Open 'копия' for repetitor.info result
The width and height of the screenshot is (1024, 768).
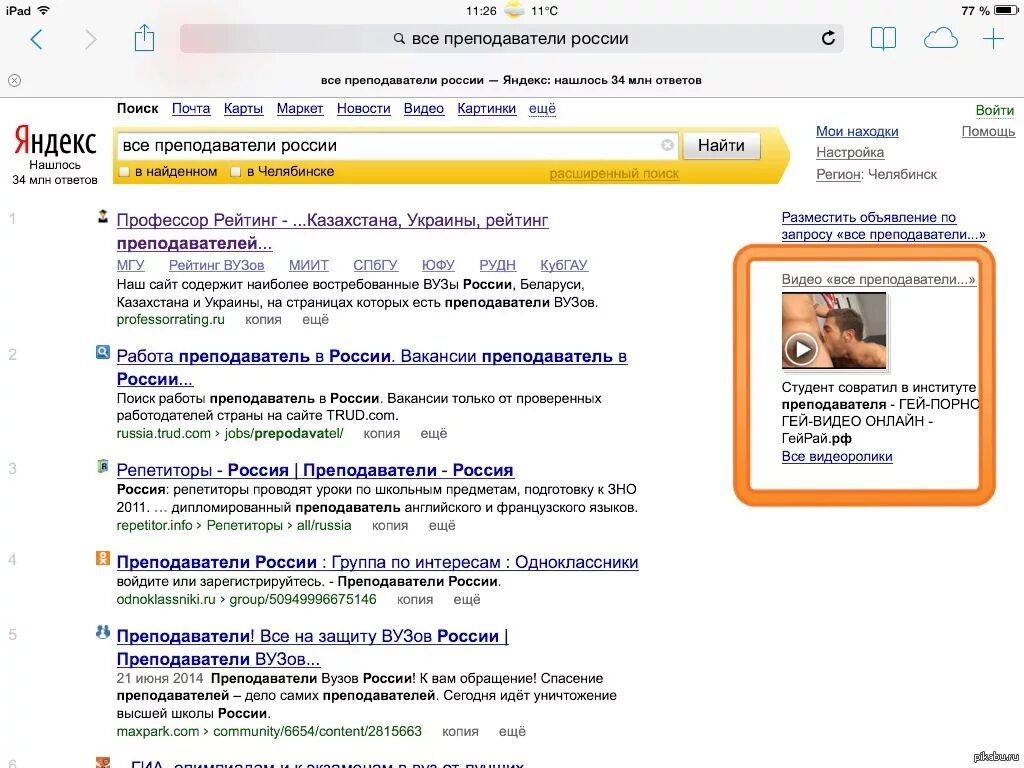(x=390, y=526)
